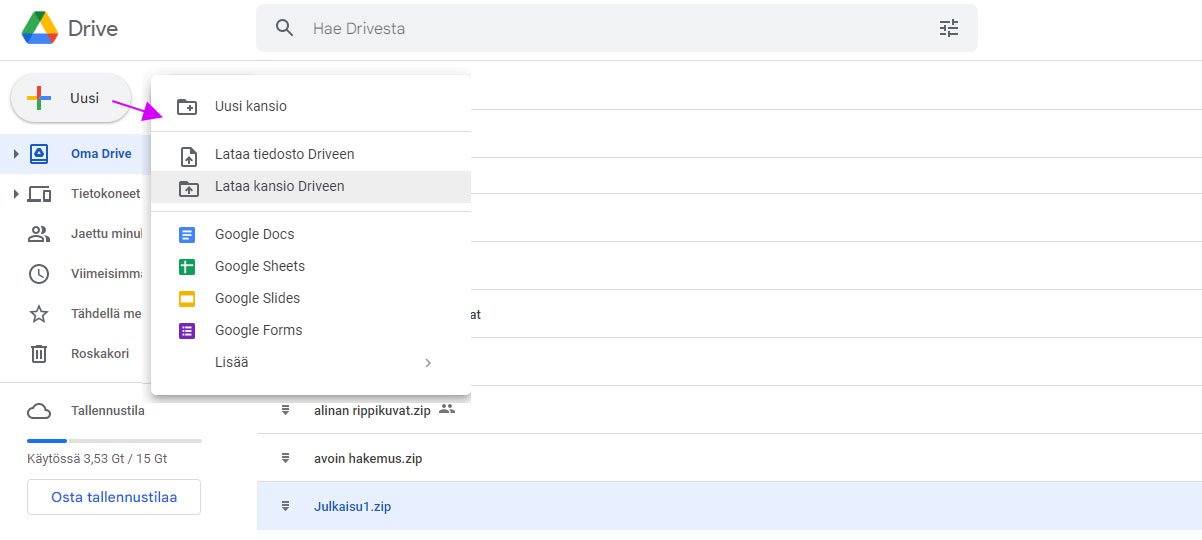Expand the Tietokoneet tree arrow
This screenshot has width=1202, height=540.
(x=16, y=194)
